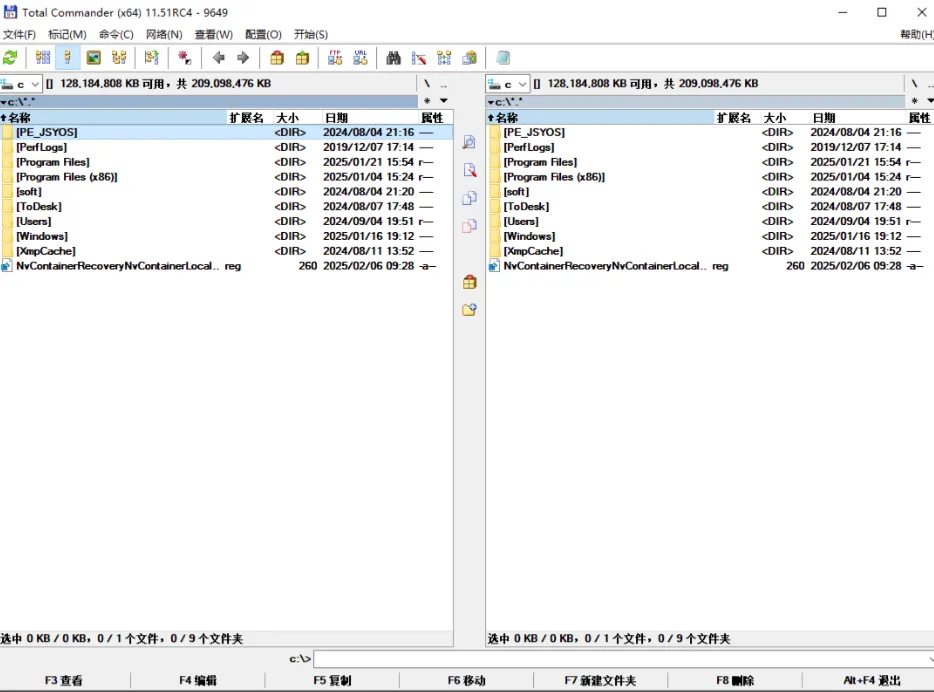Click left panel root backslash button
The height and width of the screenshot is (692, 934).
426,84
